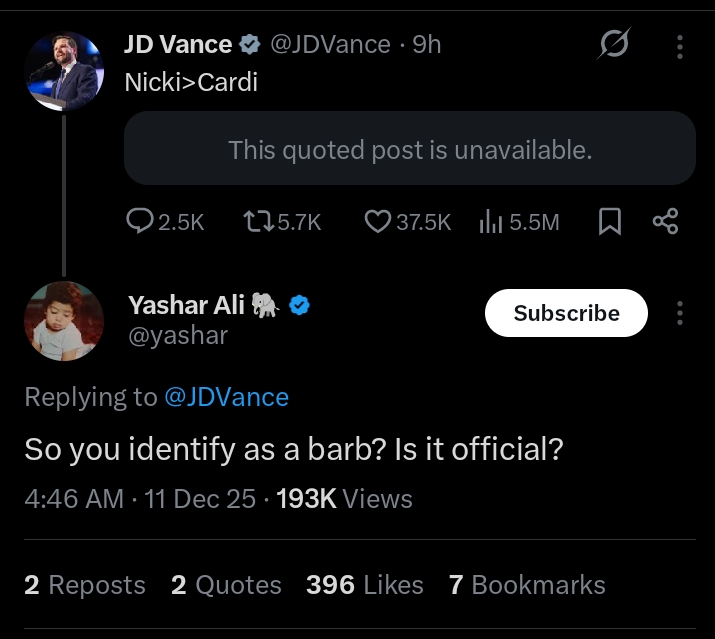The image size is (715, 639).
Task: Like JD Vance's post with heart icon
Action: pyautogui.click(x=377, y=221)
